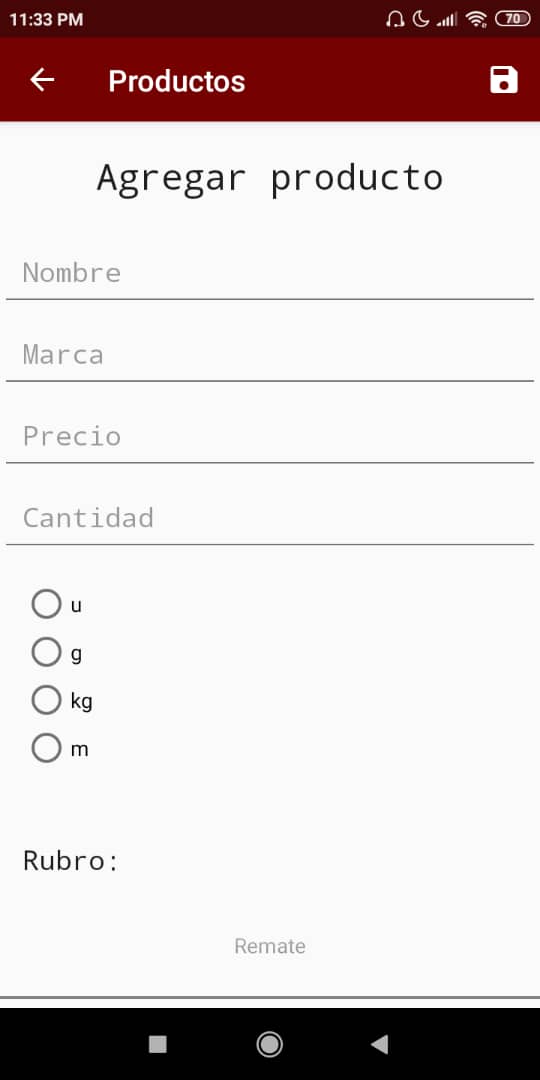
Task: Select the "u" unit radio button
Action: (x=46, y=605)
